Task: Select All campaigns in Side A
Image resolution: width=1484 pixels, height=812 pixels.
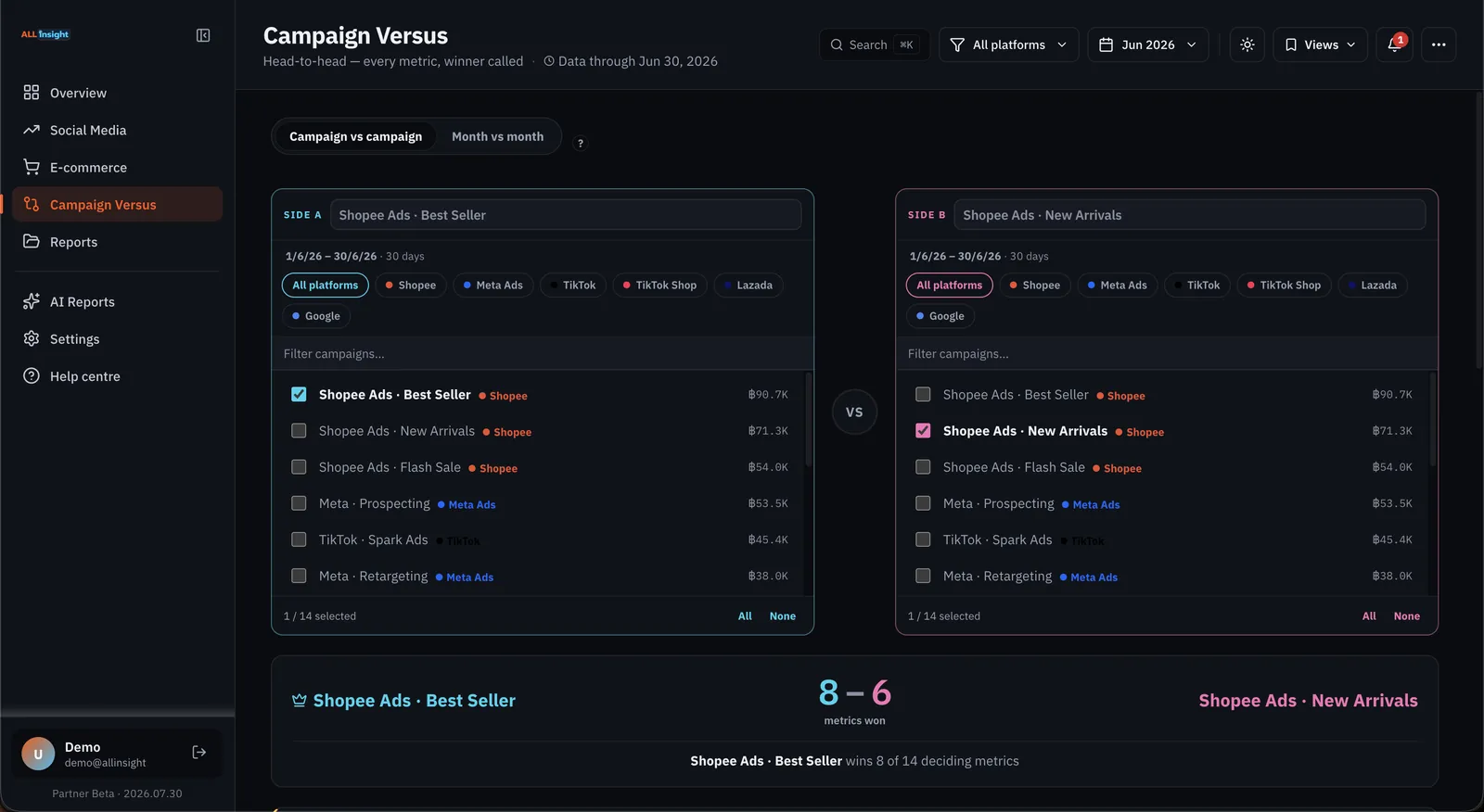Action: coord(745,615)
